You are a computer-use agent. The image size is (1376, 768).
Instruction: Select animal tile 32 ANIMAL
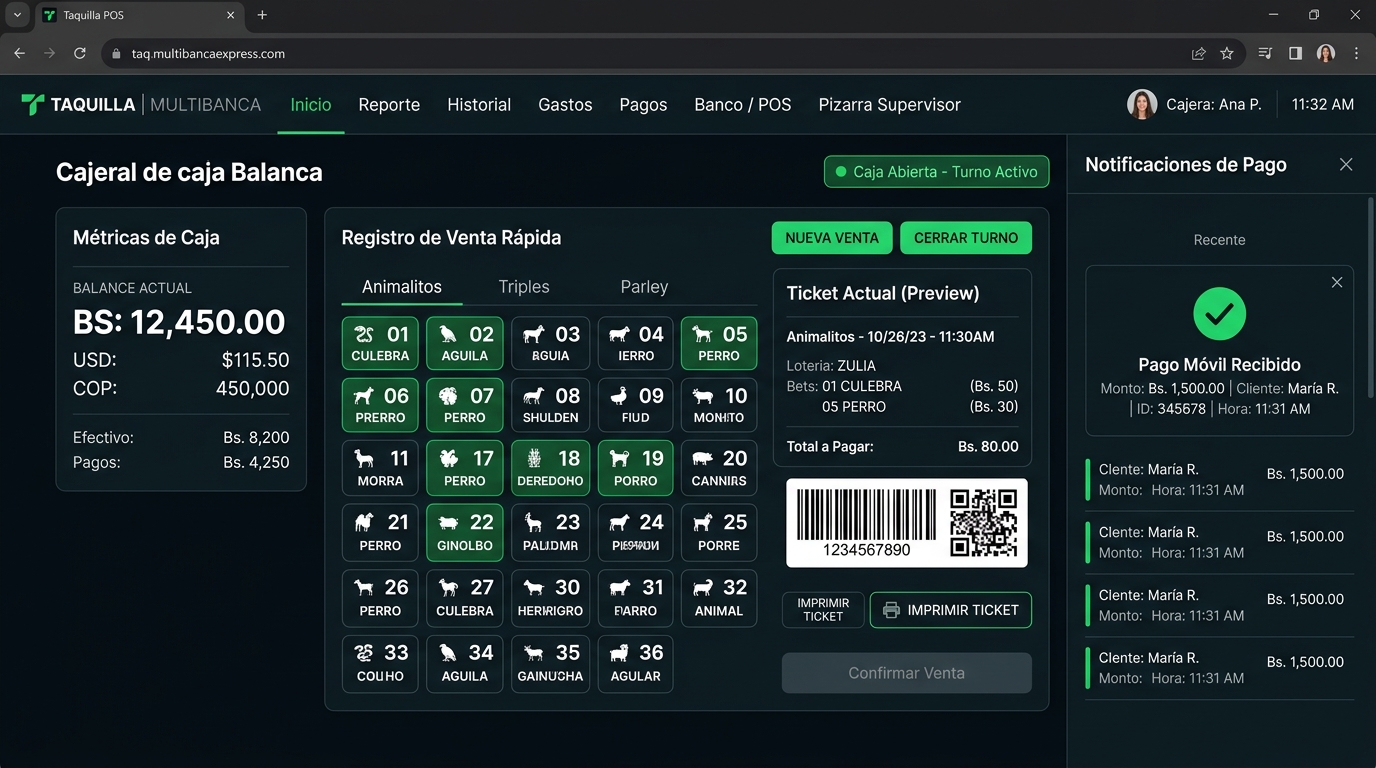tap(719, 599)
